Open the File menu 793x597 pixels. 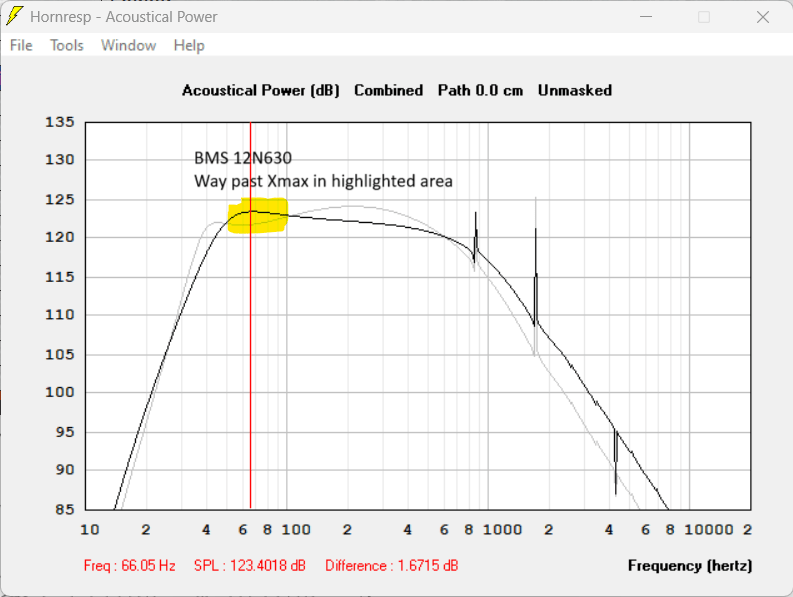(21, 46)
